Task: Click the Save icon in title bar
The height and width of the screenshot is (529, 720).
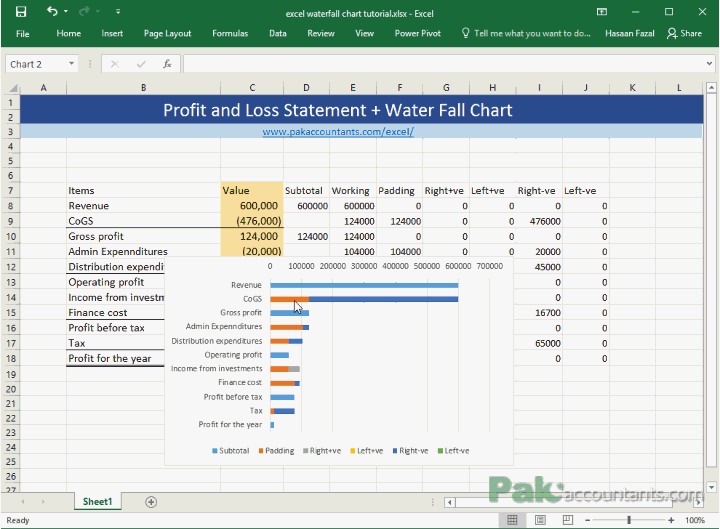Action: point(21,11)
